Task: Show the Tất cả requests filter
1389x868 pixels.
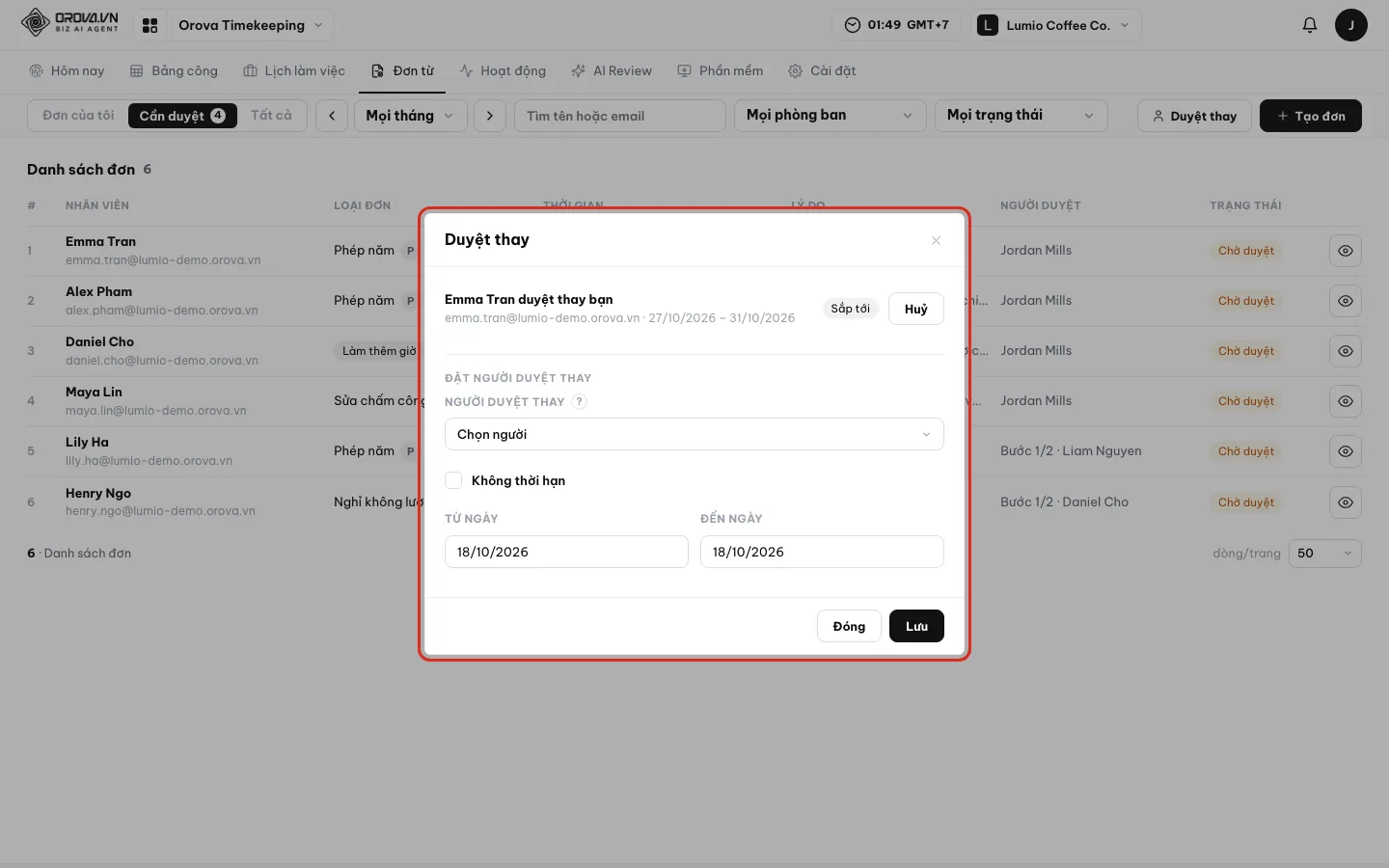Action: coord(271,116)
